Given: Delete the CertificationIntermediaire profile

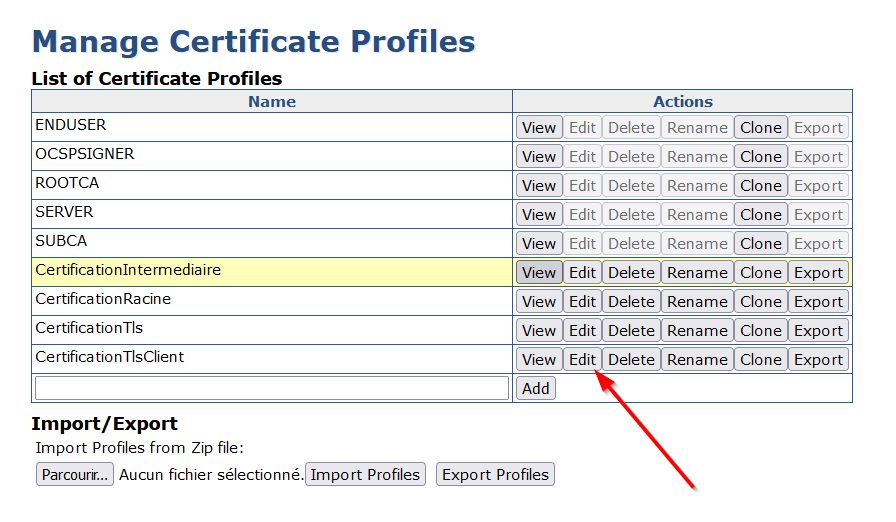Looking at the screenshot, I should 631,272.
